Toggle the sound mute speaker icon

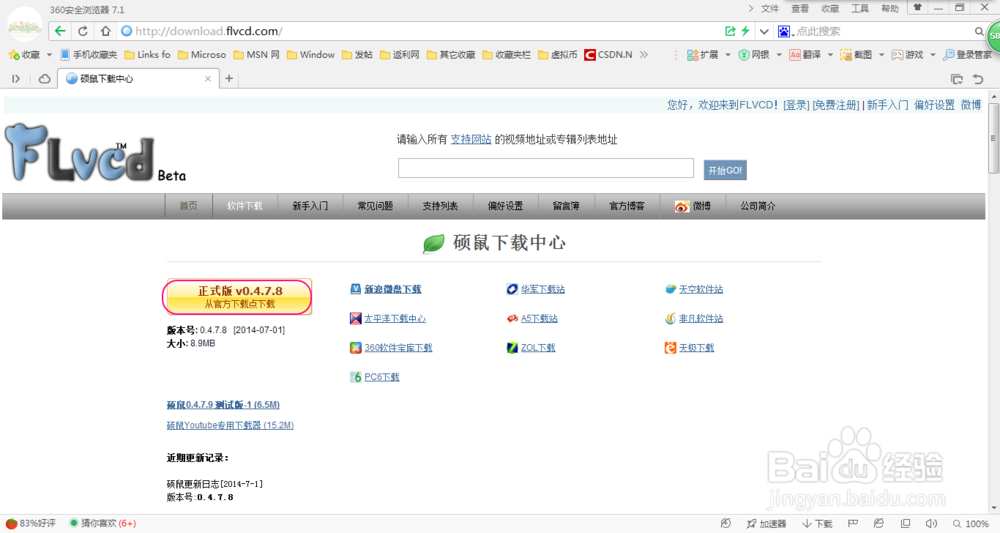[931, 523]
